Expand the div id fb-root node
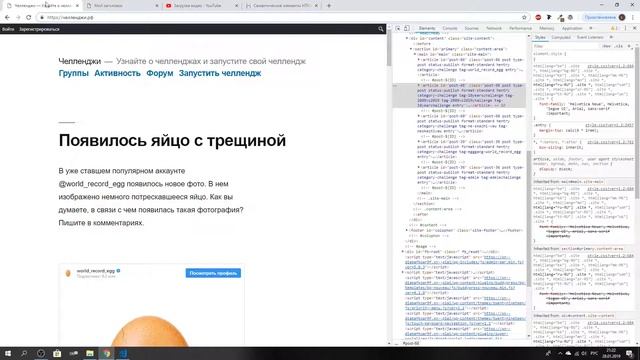640x360 pixels. [403, 252]
